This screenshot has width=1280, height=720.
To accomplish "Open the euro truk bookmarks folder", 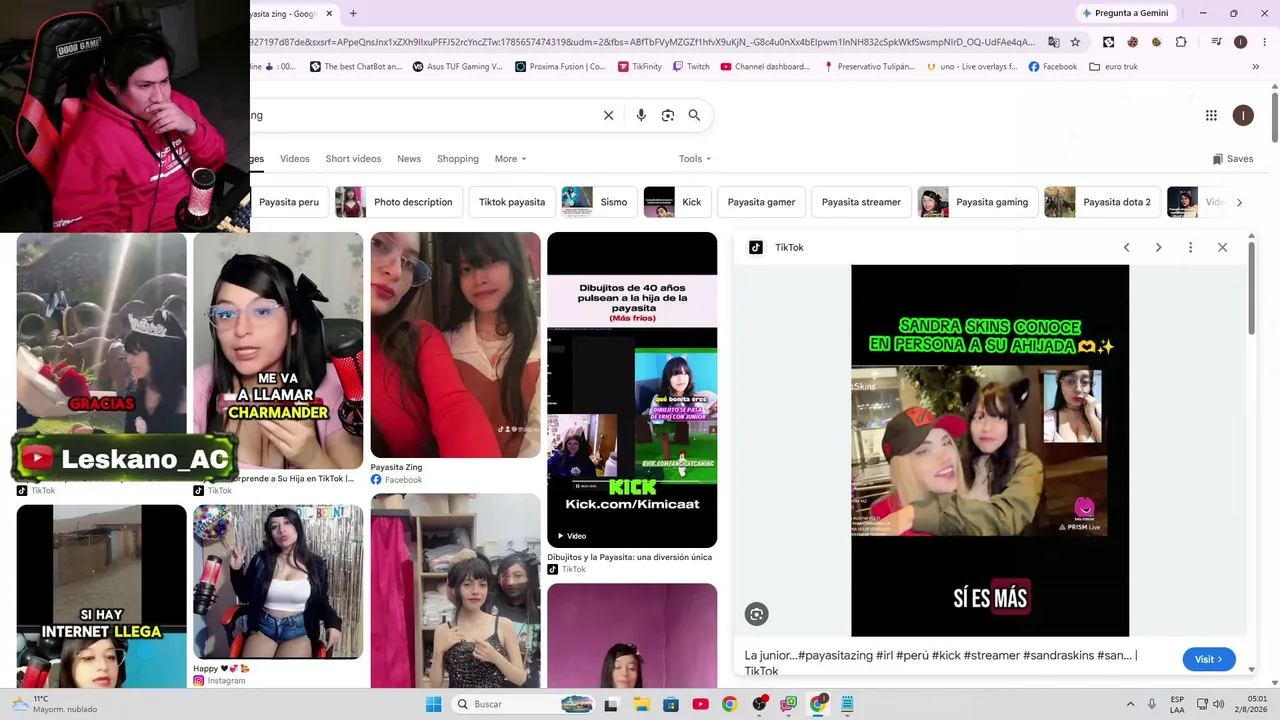I will (x=1113, y=67).
